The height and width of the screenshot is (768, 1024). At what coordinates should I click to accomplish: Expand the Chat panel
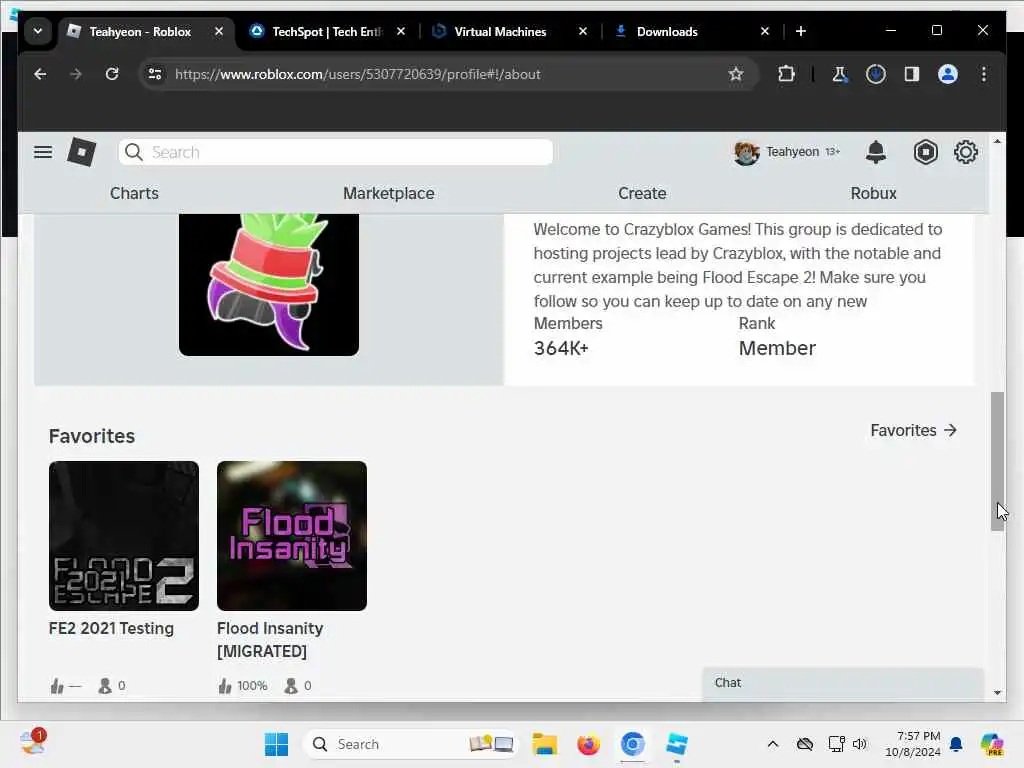(x=842, y=683)
